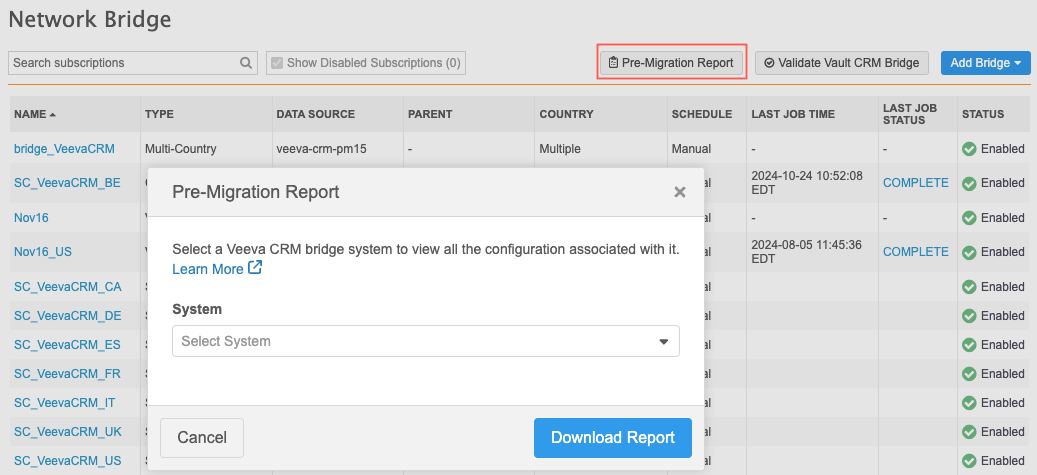Screen dimensions: 1037x475
Task: Toggle Show Disabled Subscriptions checkbox
Action: tap(277, 63)
